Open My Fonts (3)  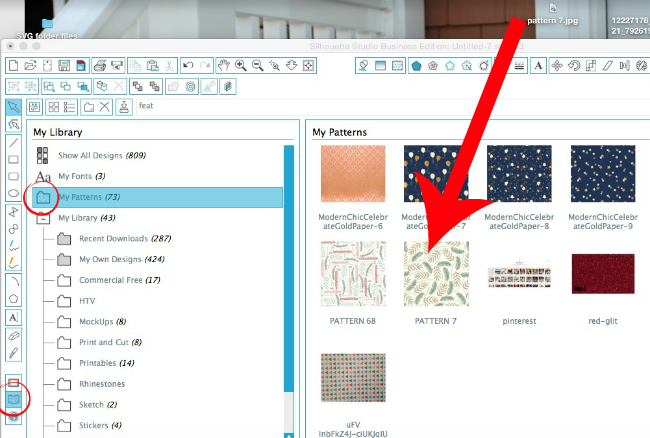pyautogui.click(x=82, y=176)
